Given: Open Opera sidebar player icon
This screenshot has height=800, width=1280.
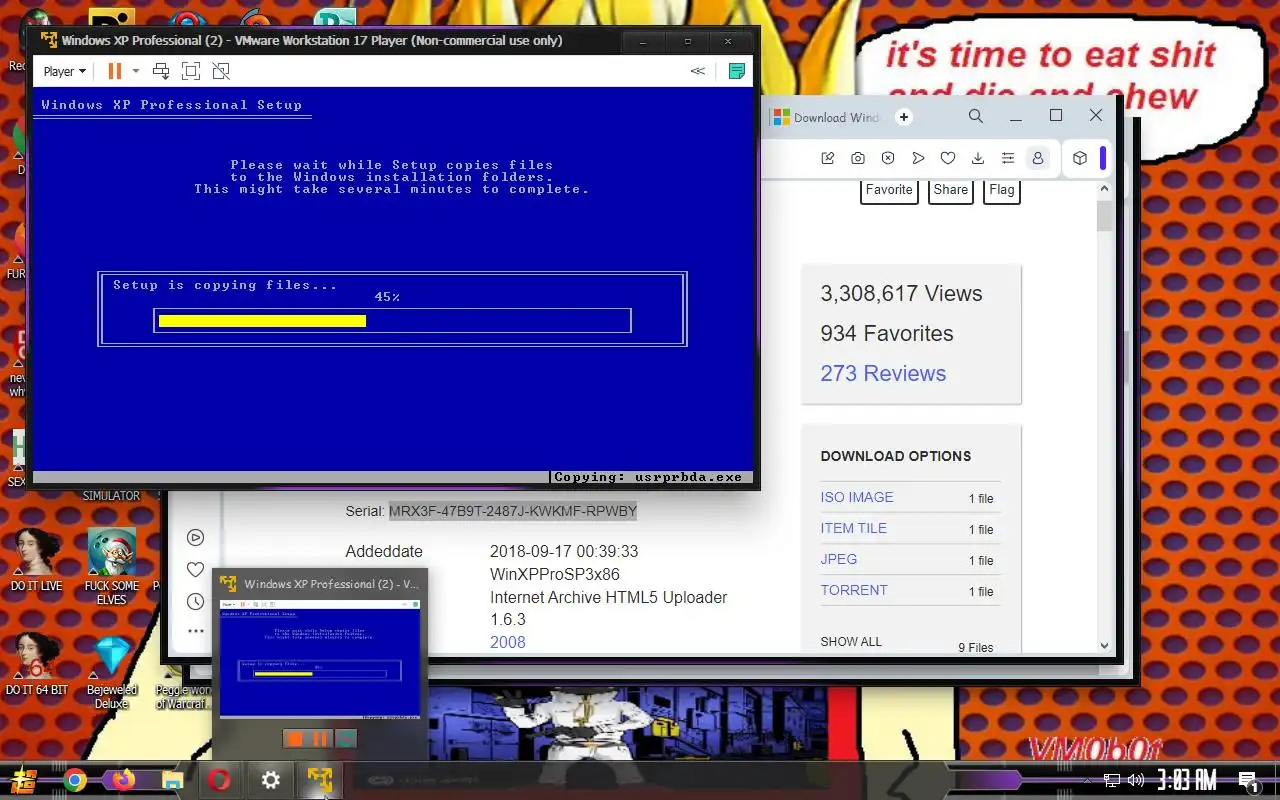Looking at the screenshot, I should pyautogui.click(x=195, y=537).
